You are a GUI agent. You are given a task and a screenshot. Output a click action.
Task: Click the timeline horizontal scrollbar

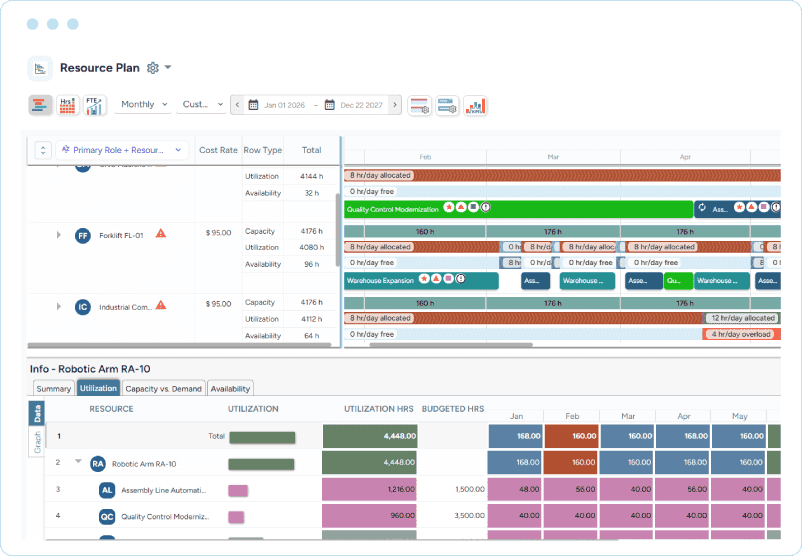(451, 345)
